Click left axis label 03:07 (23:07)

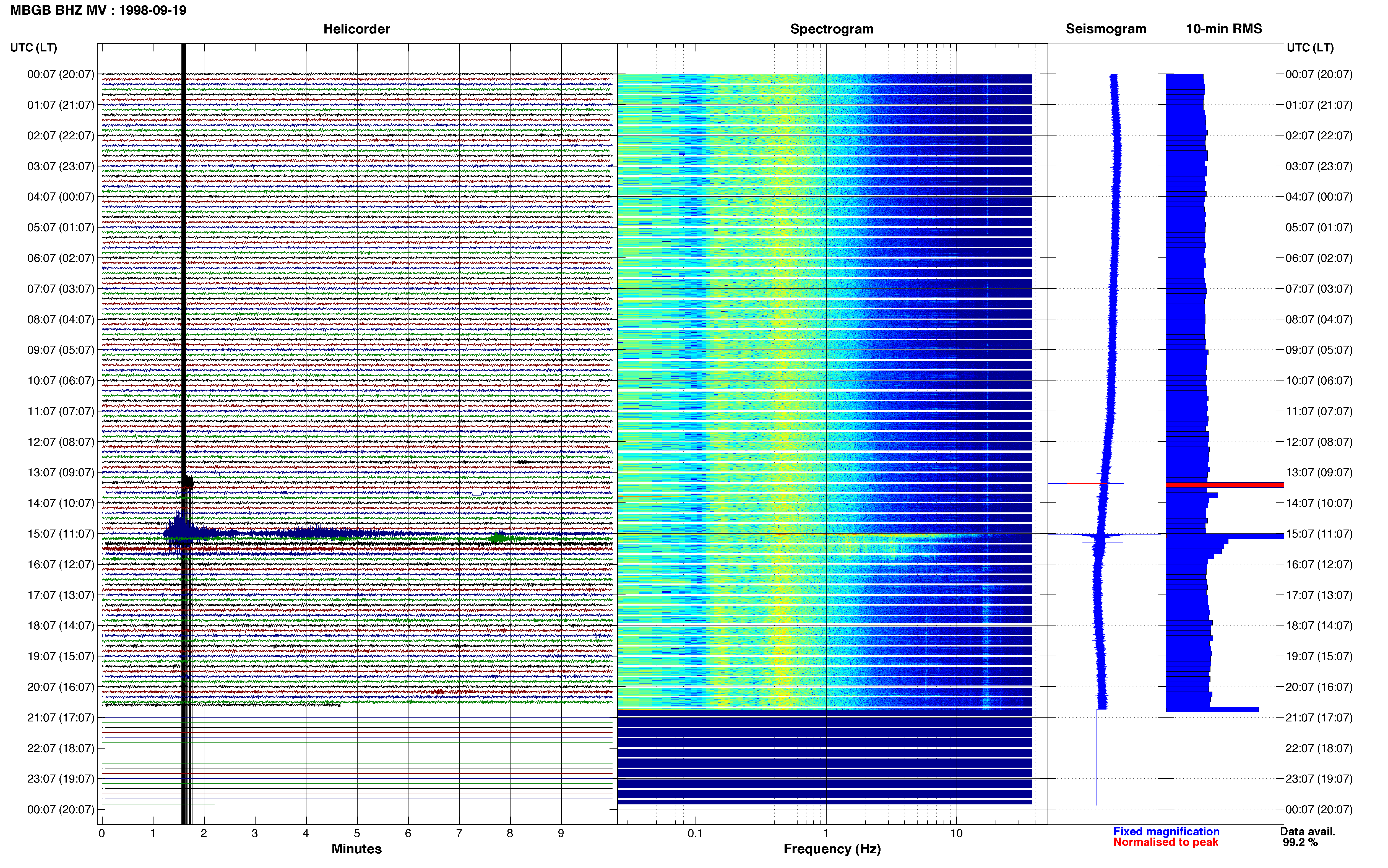61,166
